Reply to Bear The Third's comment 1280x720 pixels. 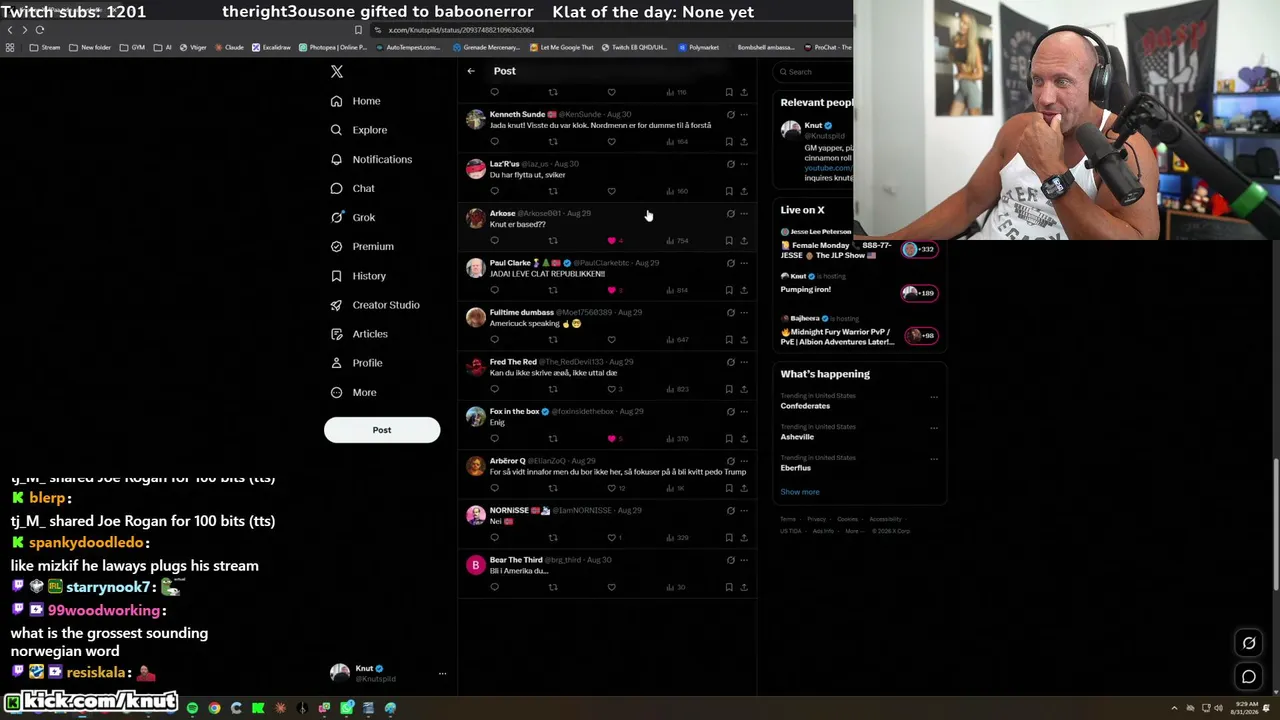pos(494,587)
